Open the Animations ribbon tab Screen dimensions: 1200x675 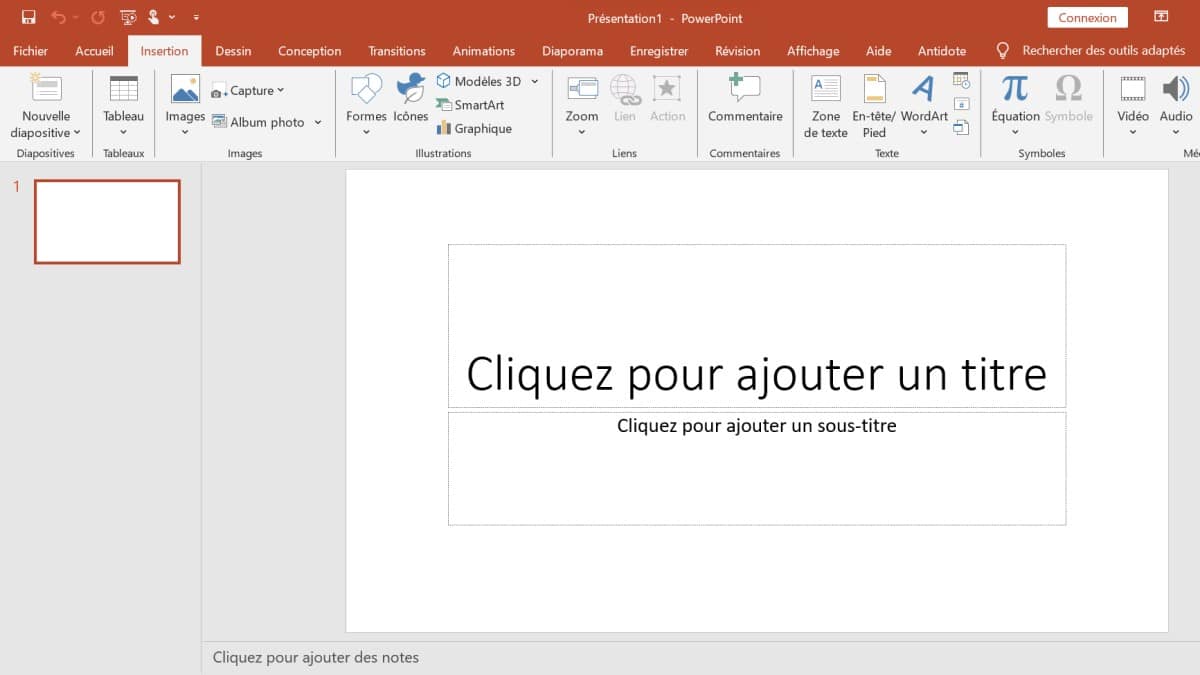pyautogui.click(x=483, y=51)
